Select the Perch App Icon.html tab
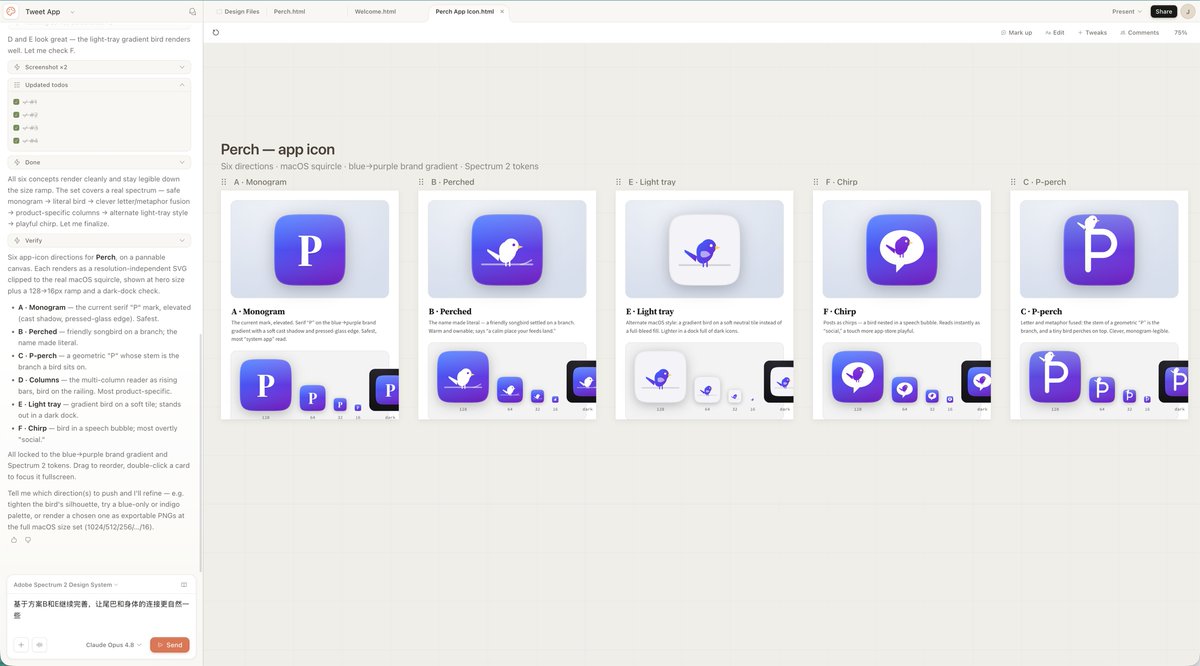 [x=464, y=12]
